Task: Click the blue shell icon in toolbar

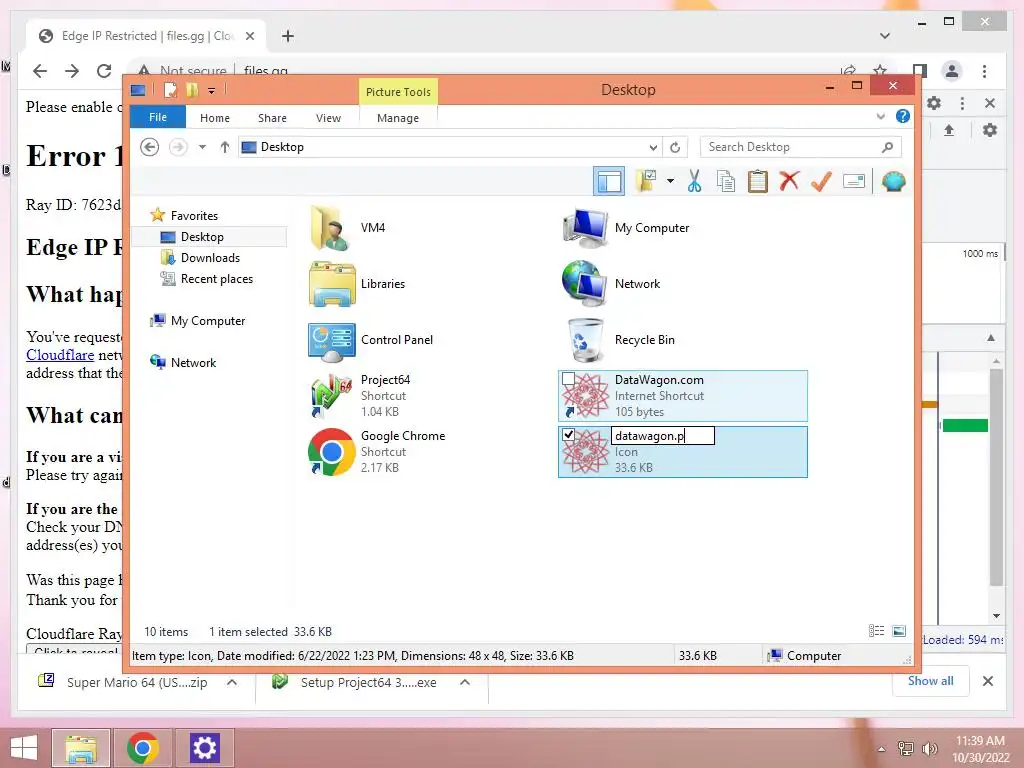Action: pos(893,181)
